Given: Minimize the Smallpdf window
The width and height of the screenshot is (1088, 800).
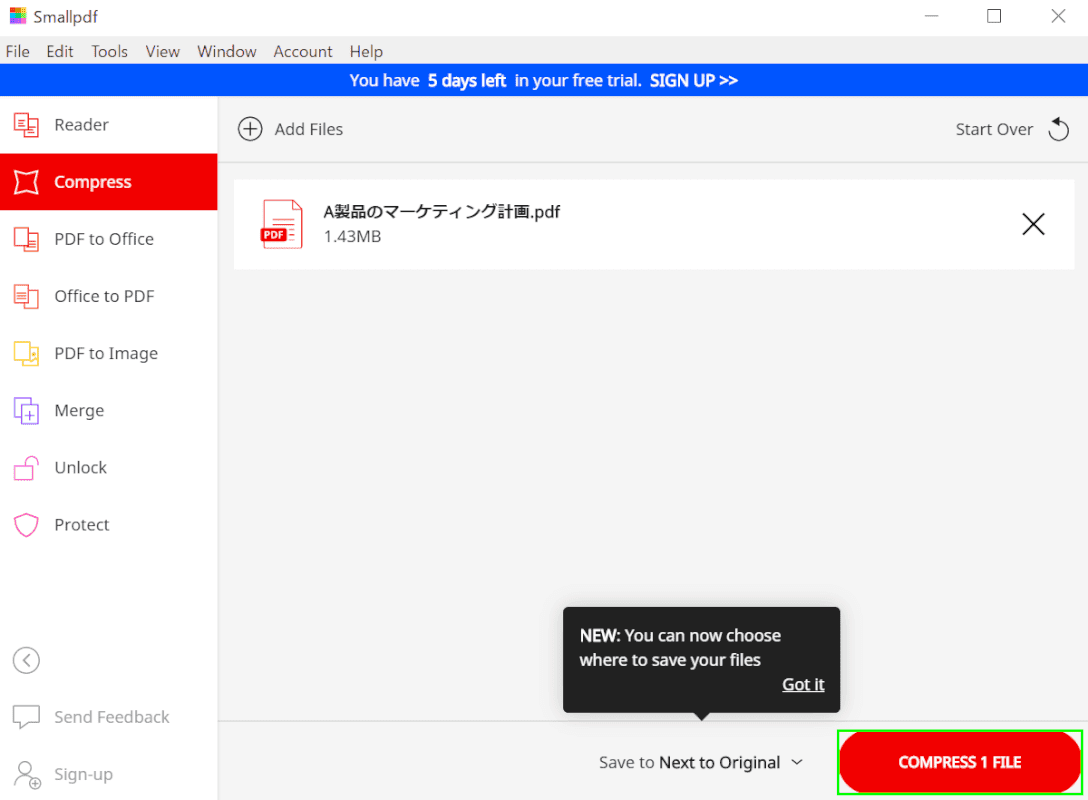Looking at the screenshot, I should [931, 16].
